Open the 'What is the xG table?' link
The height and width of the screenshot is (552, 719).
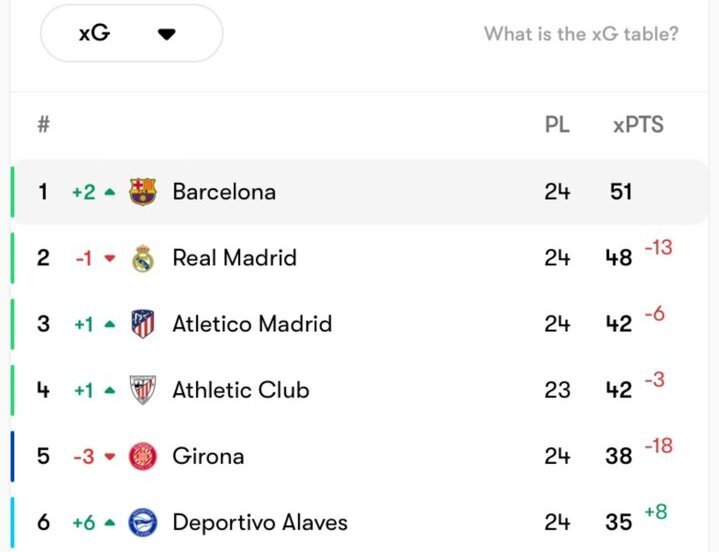[x=581, y=34]
